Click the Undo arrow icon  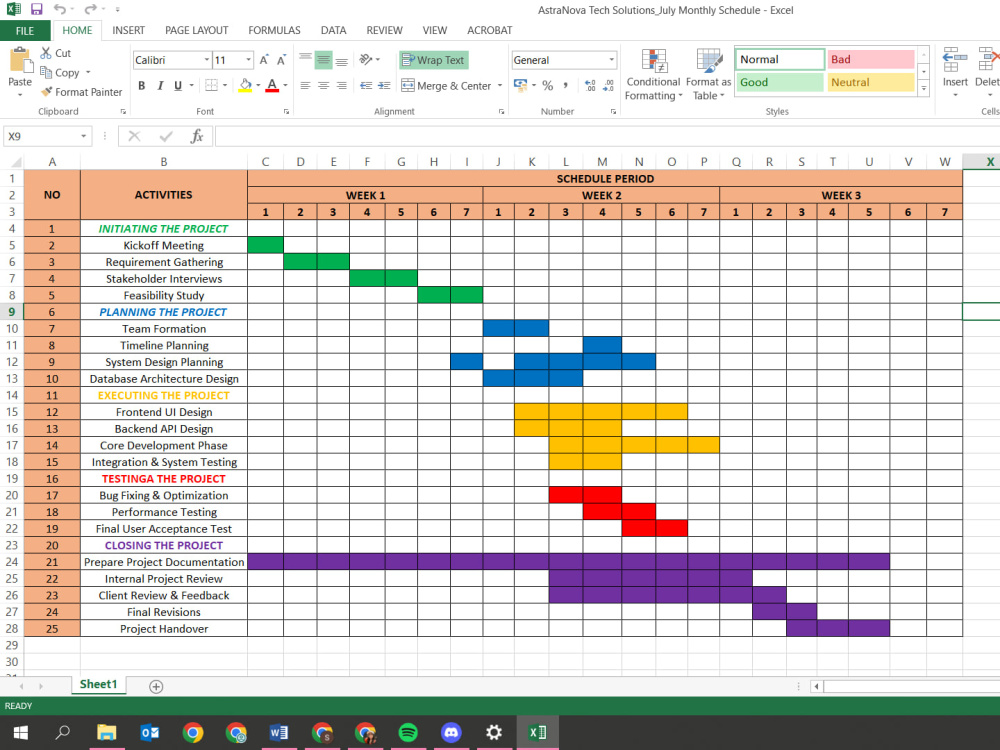pos(59,10)
